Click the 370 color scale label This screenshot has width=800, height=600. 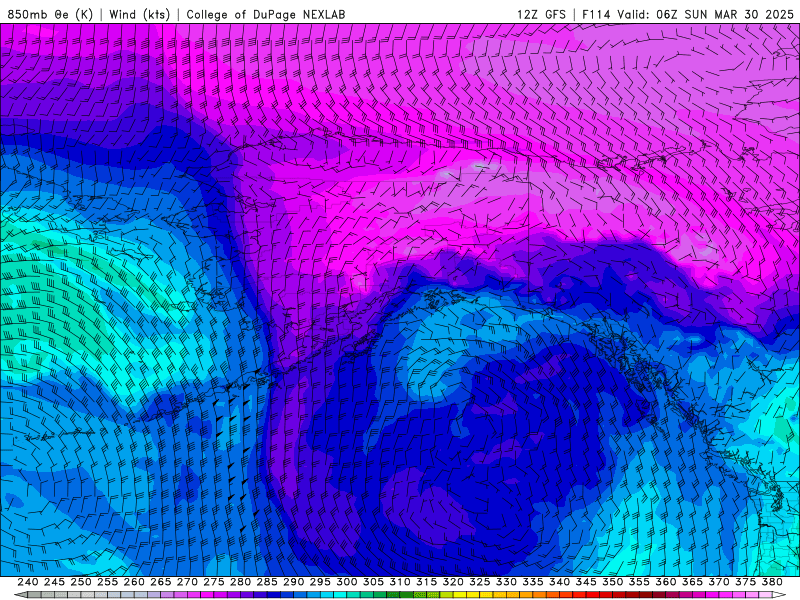[719, 582]
